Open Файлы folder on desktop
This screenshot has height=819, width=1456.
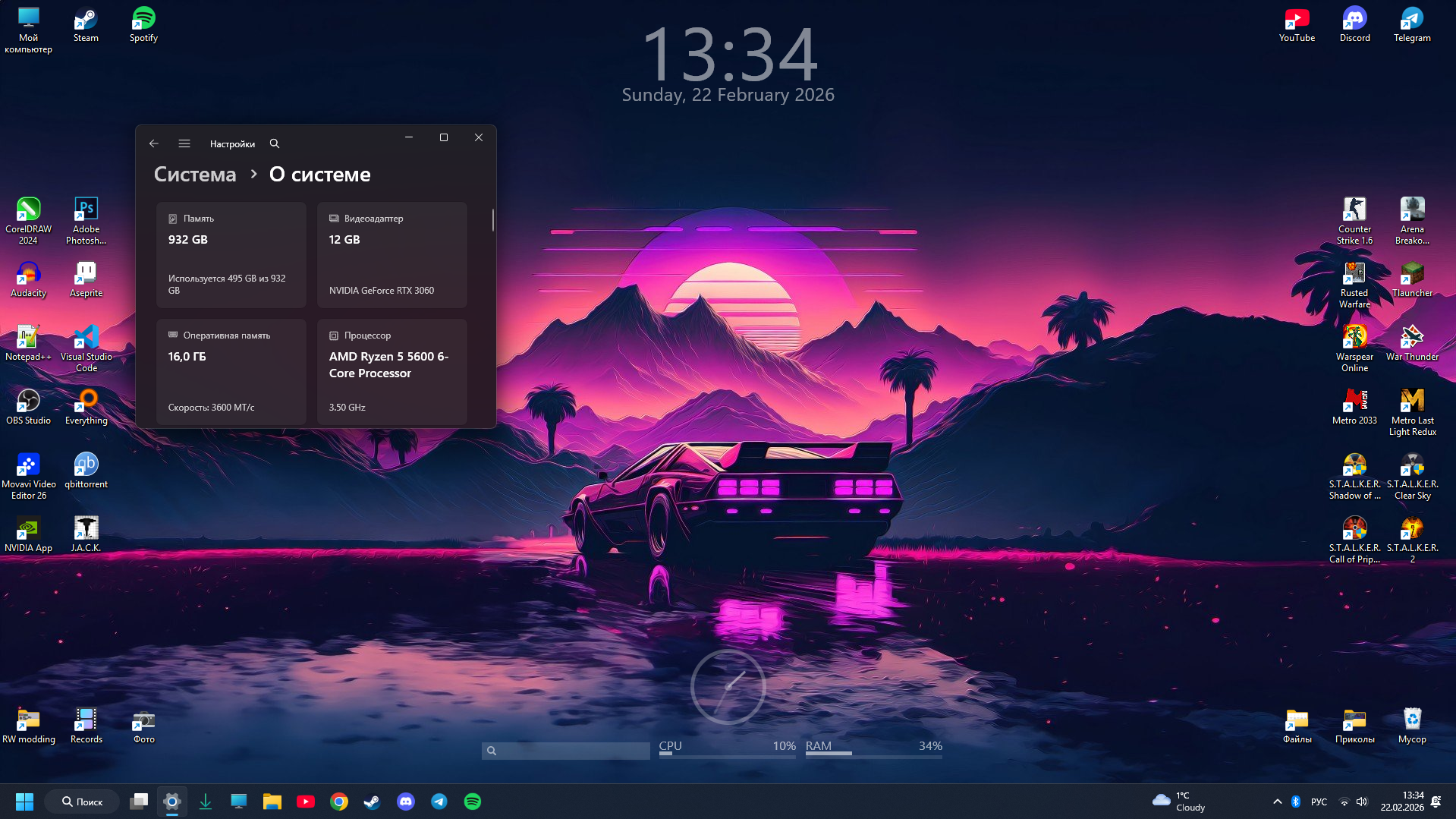[x=1297, y=726]
